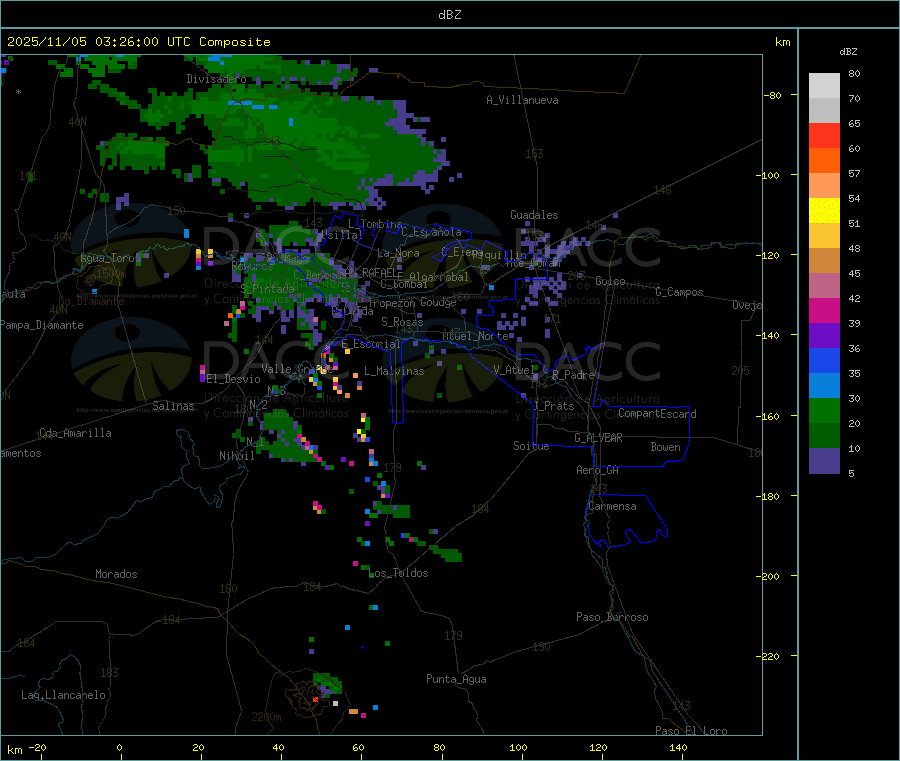Click the 'dBZ' title in top bar
The width and height of the screenshot is (900, 761).
tap(449, 15)
